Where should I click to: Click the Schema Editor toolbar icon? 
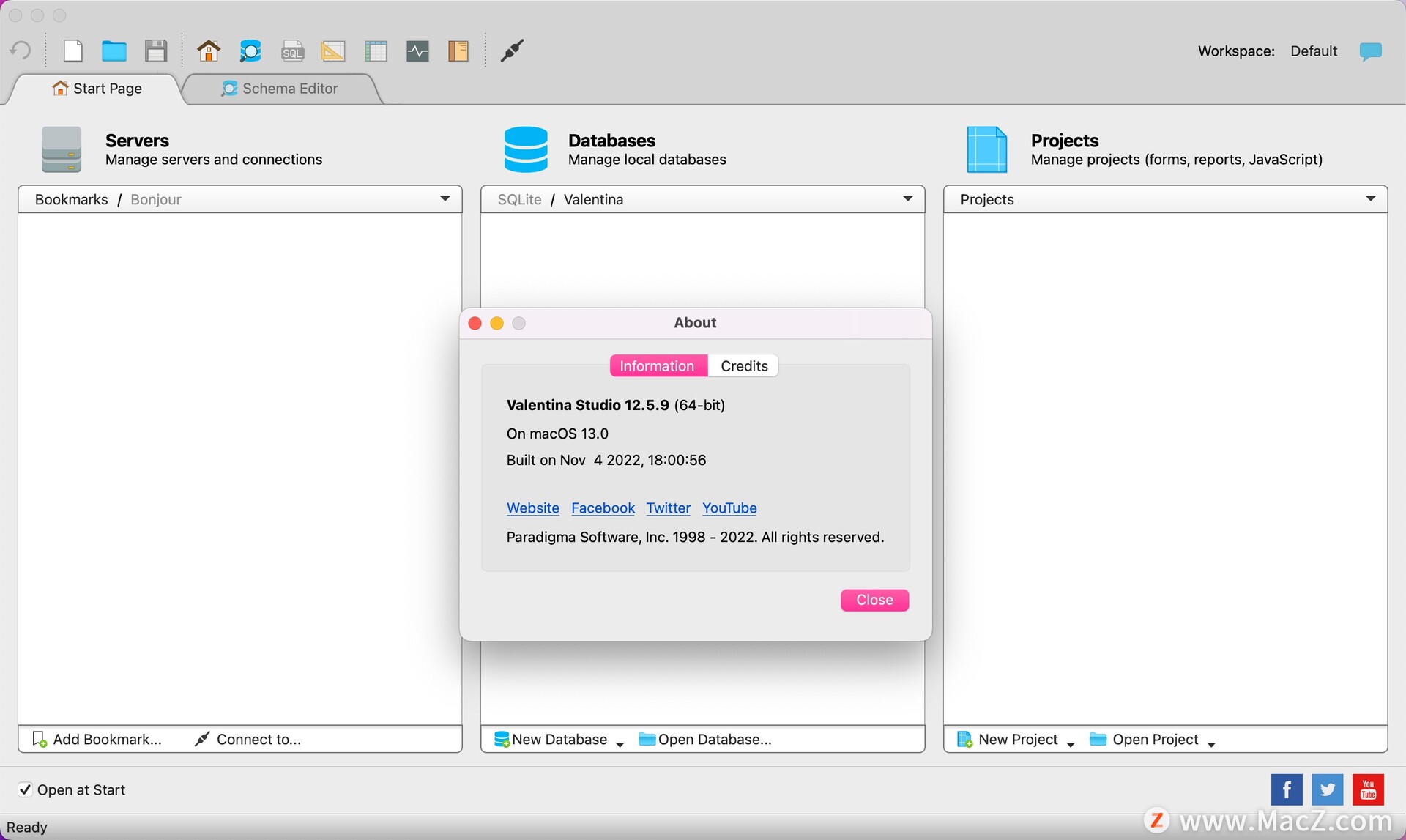[x=250, y=51]
